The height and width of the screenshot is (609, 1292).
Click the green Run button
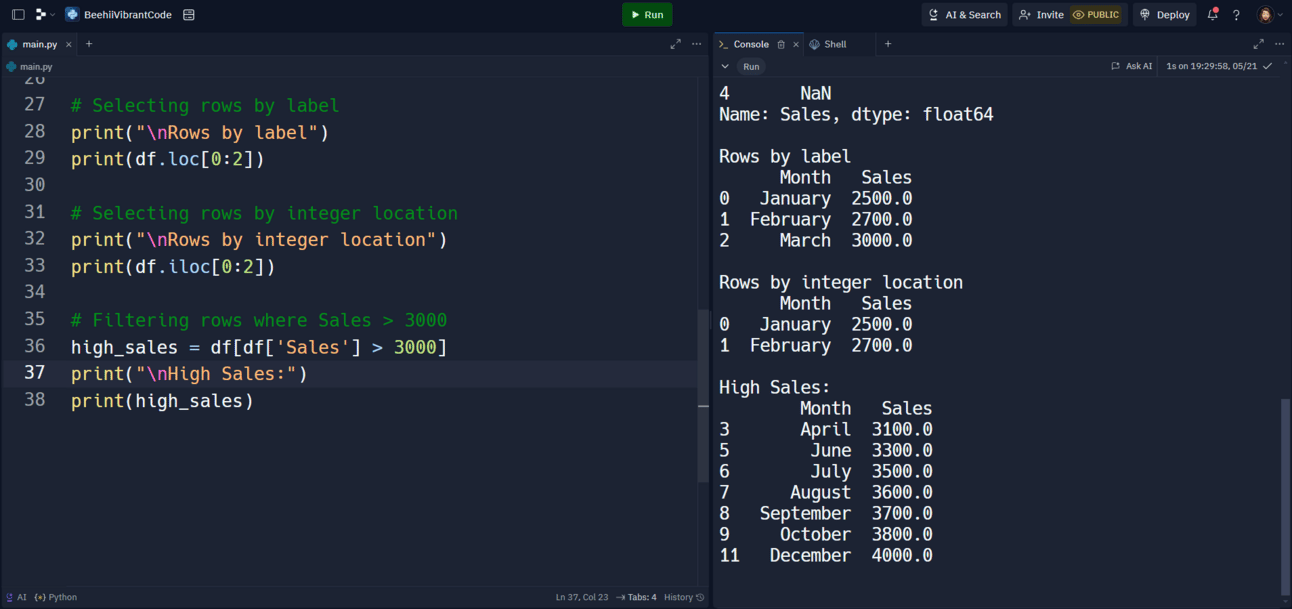[x=647, y=15]
